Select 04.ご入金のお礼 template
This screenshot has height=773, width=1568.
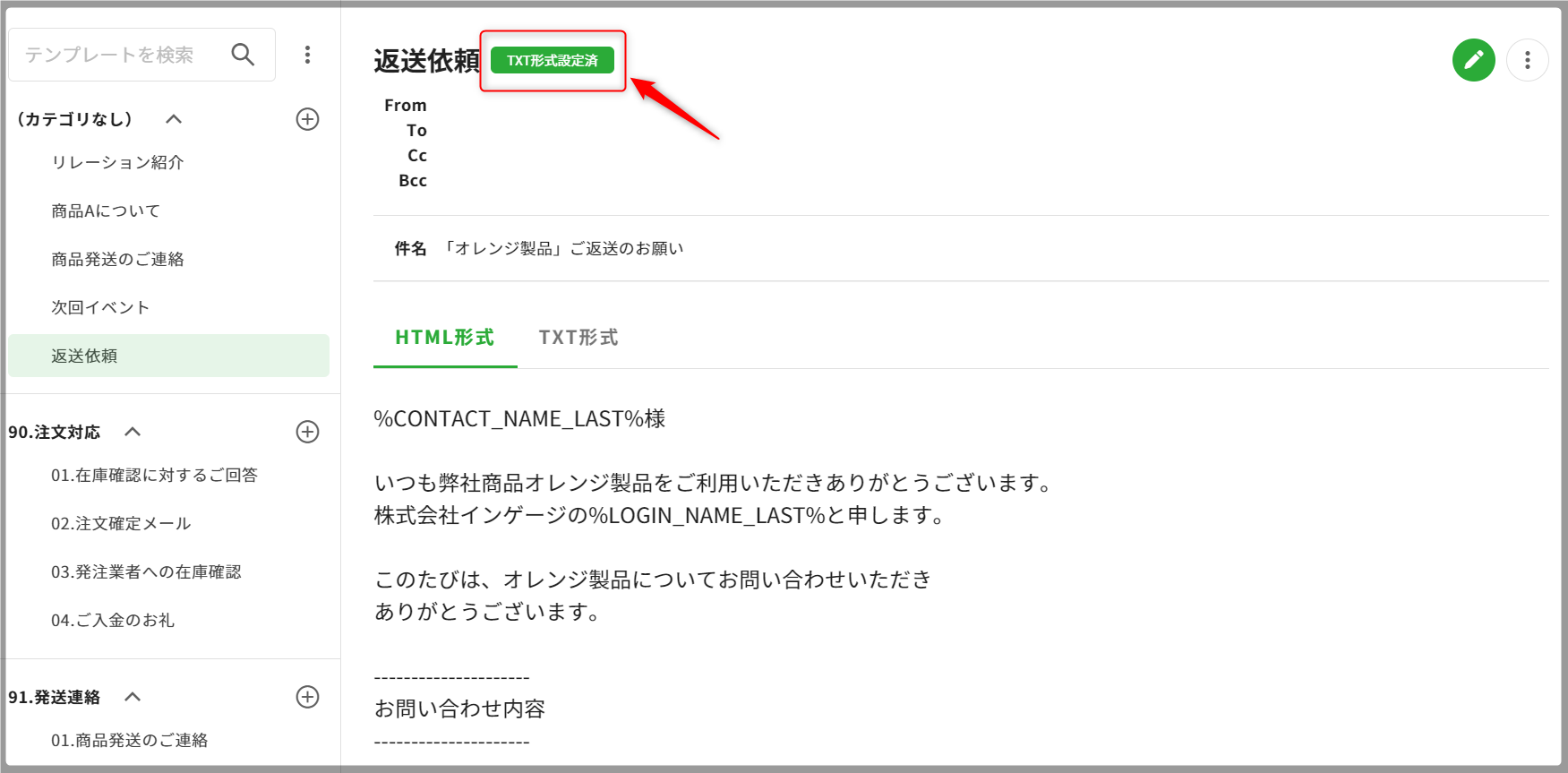coord(113,620)
